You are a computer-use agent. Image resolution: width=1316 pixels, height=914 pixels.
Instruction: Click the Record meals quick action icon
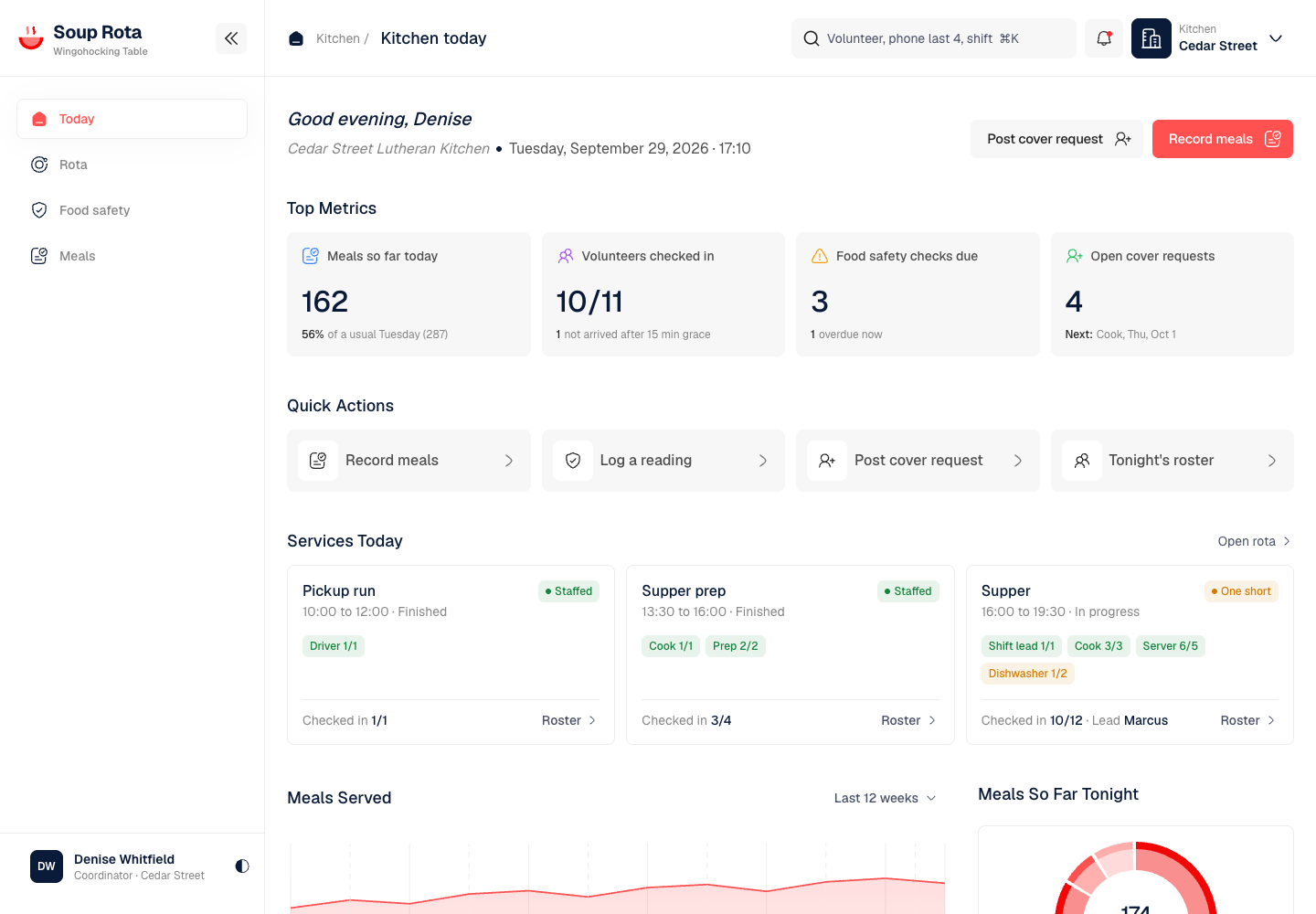[x=318, y=461]
